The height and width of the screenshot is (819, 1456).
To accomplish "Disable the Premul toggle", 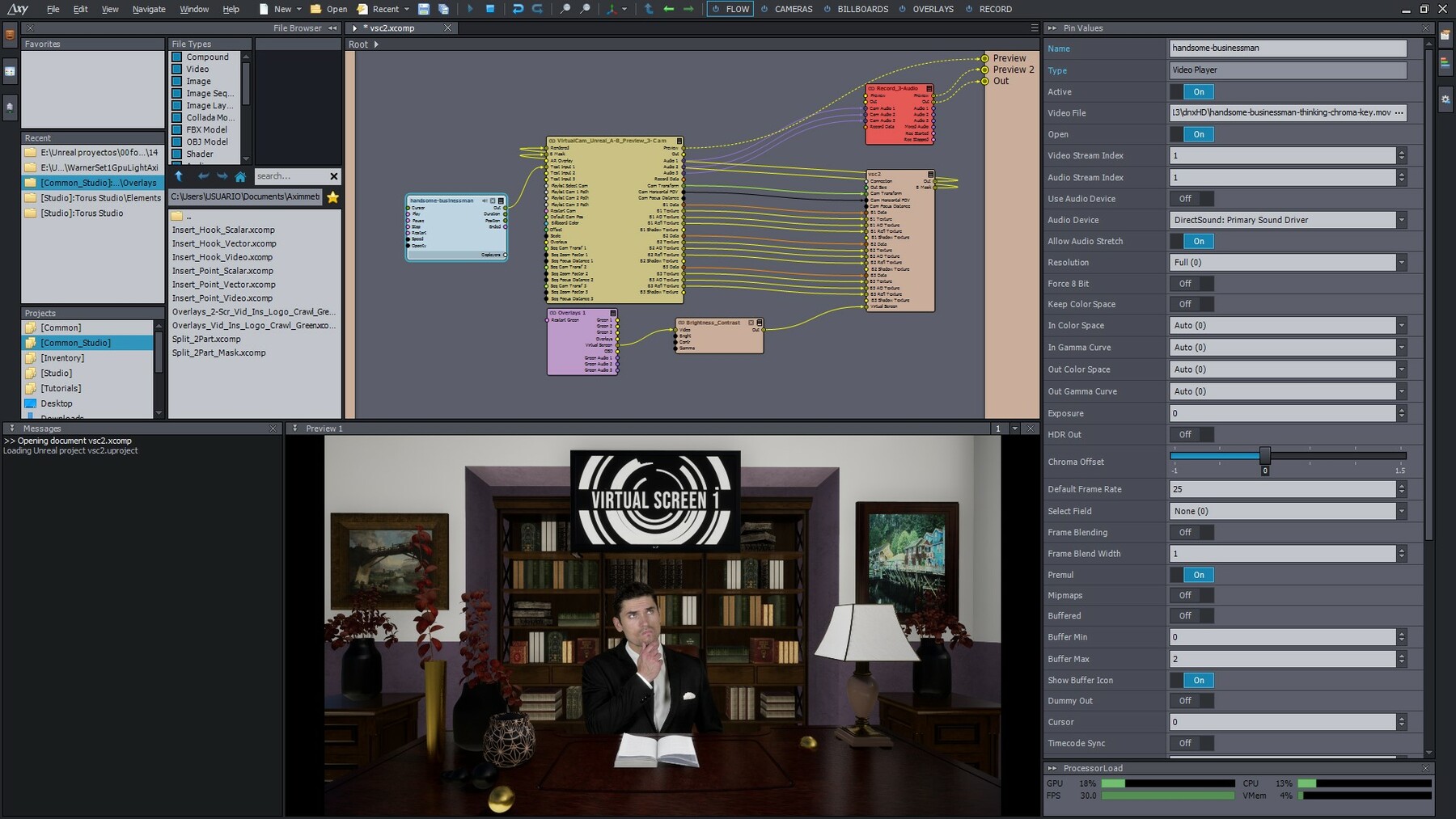I will click(1198, 574).
